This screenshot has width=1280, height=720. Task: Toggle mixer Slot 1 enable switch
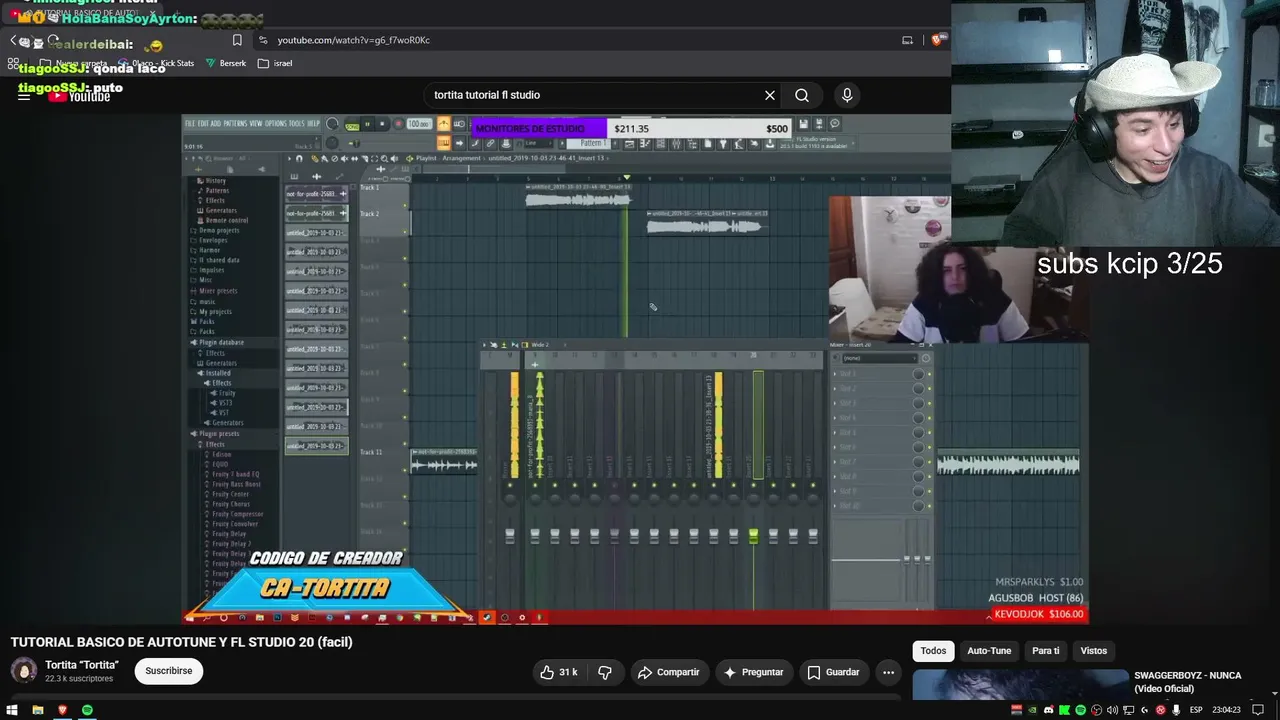click(929, 374)
